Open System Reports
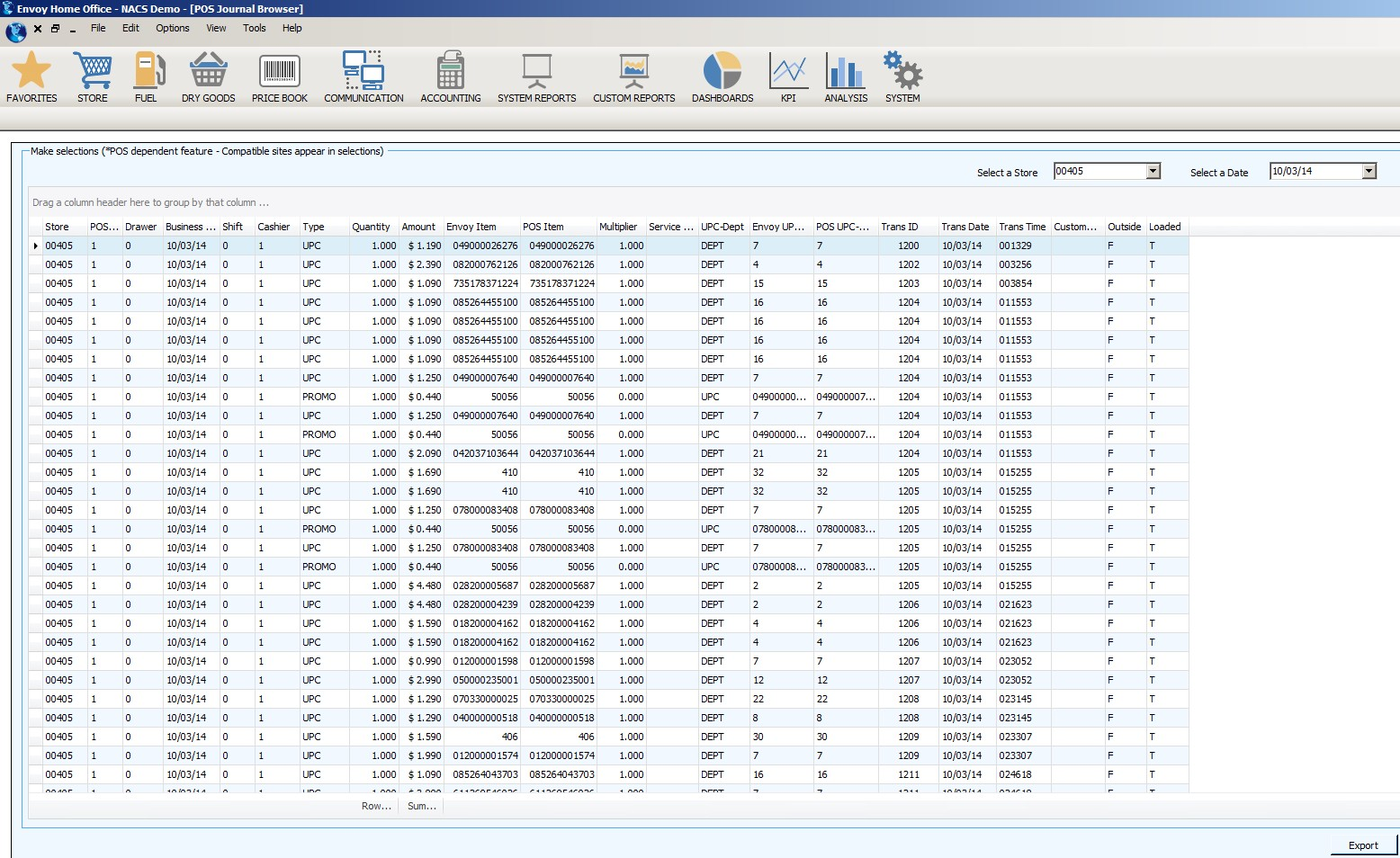 point(537,76)
